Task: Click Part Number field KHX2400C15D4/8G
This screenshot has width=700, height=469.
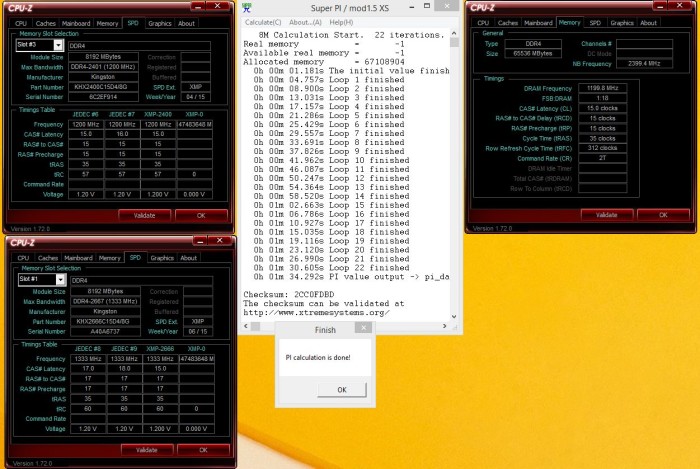Action: (x=104, y=87)
